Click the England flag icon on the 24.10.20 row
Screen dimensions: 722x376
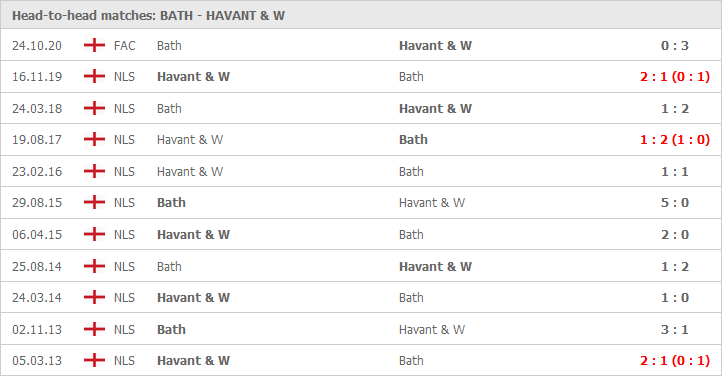coord(94,45)
